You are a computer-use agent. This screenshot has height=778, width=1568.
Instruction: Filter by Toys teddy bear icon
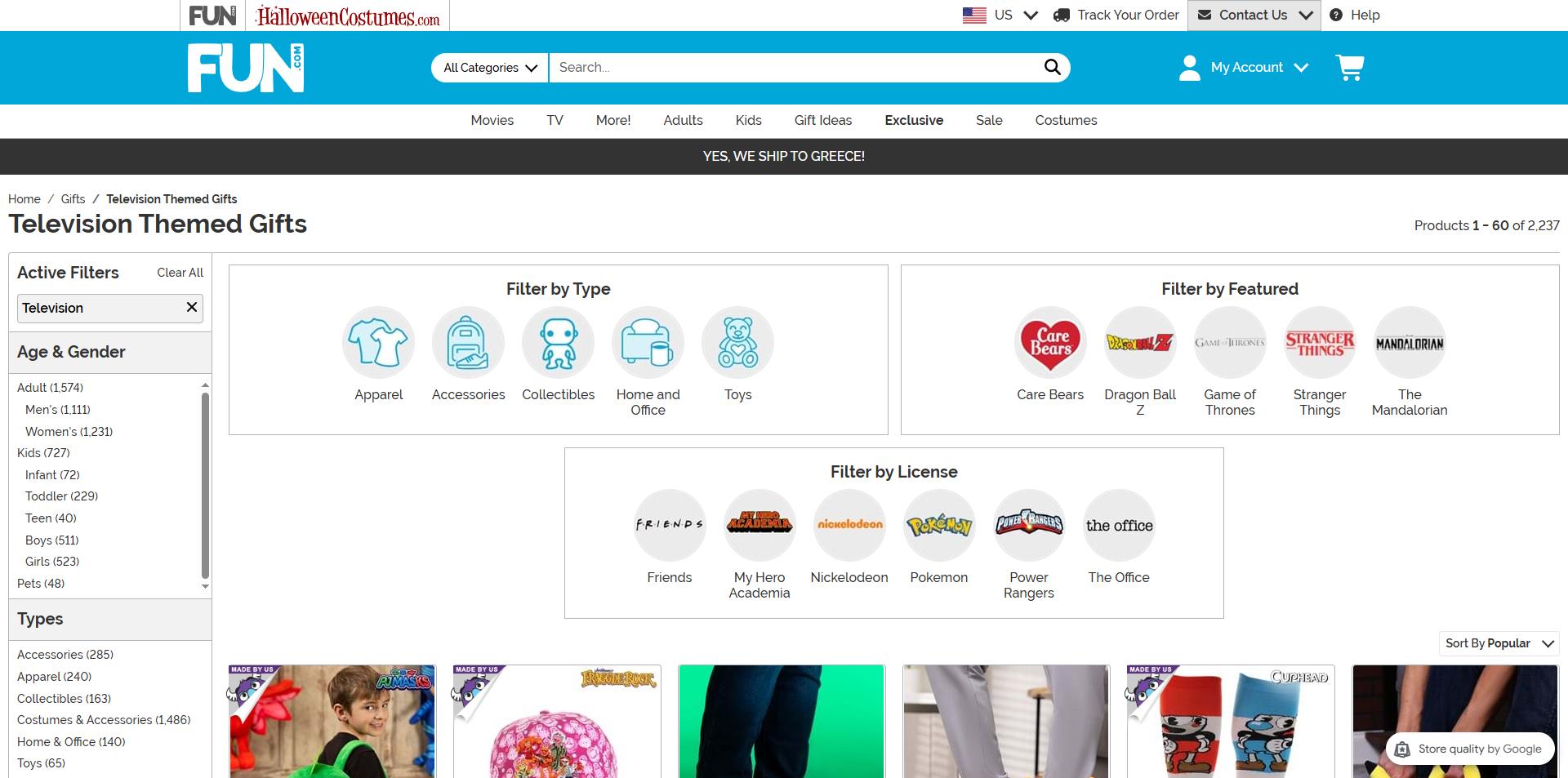tap(737, 343)
